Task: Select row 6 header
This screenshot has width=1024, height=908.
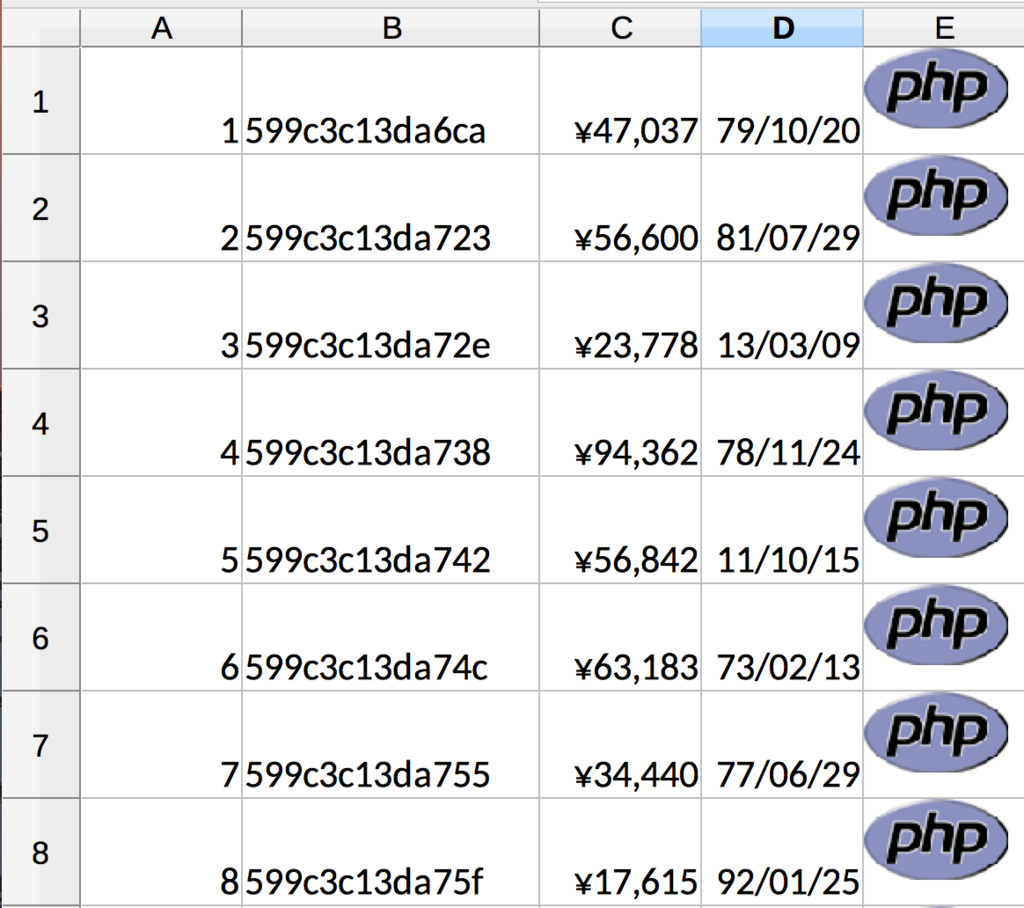Action: tap(40, 638)
